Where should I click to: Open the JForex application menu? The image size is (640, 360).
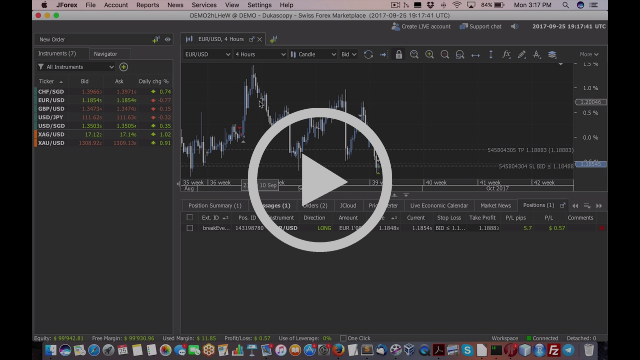point(67,5)
